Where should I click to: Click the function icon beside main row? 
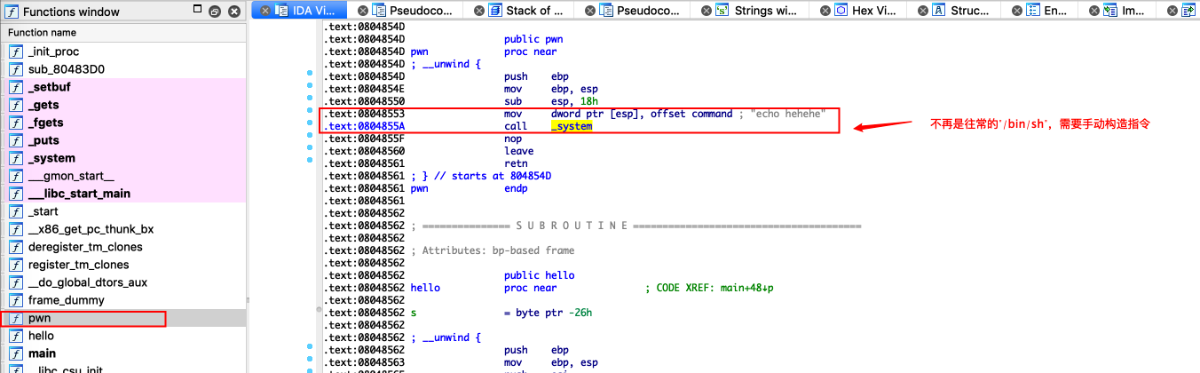(x=15, y=353)
